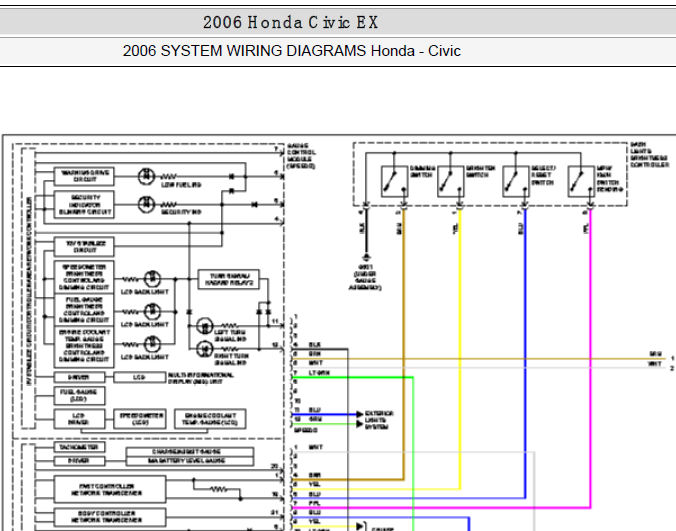Click the 'LOW FUEL IND' label
Viewport: 676px width, 531px height.
(x=181, y=185)
